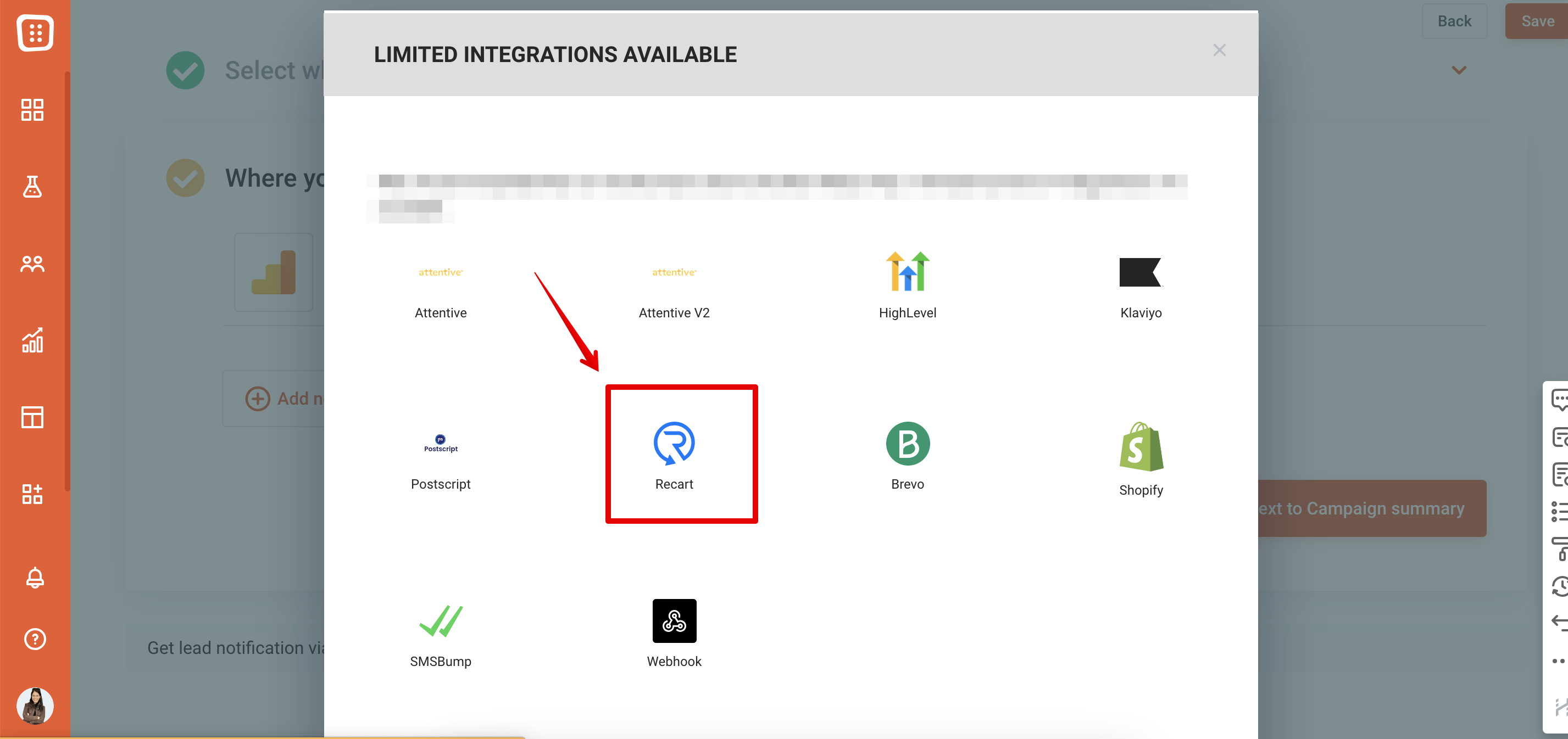Select the Brevo integration
The image size is (1568, 739).
907,456
